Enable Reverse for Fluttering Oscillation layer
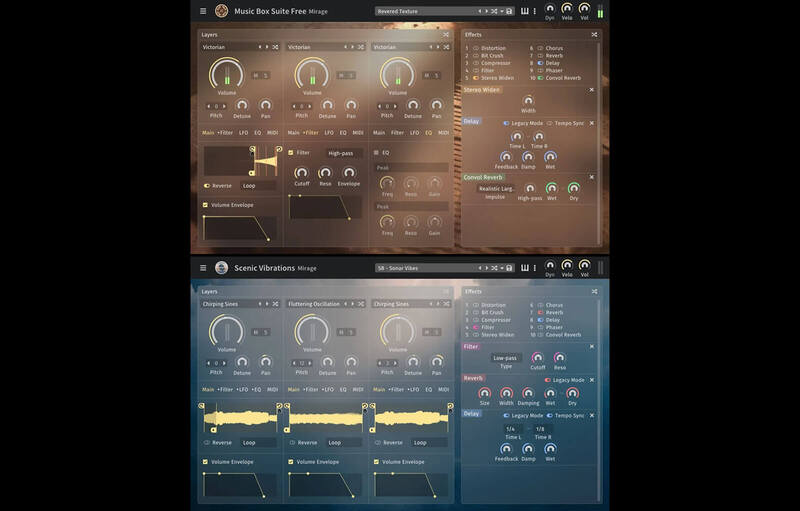800x511 pixels. click(292, 443)
